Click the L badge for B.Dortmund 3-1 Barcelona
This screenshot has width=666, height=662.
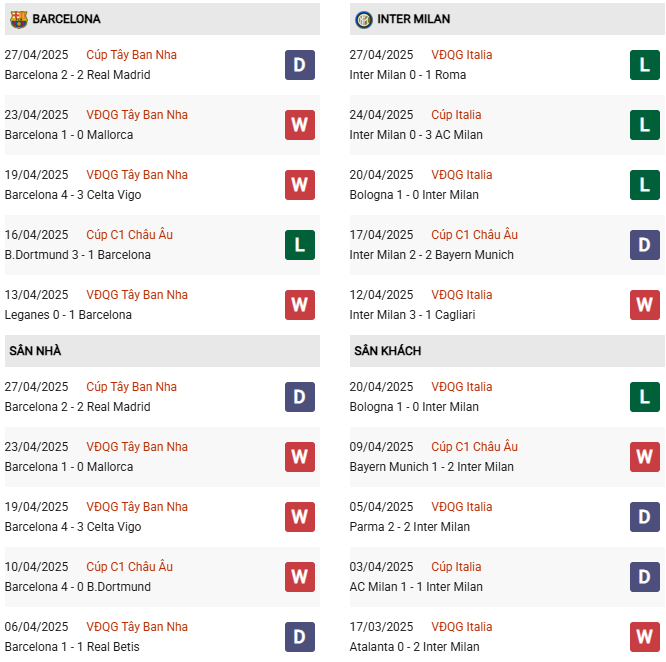click(x=299, y=245)
